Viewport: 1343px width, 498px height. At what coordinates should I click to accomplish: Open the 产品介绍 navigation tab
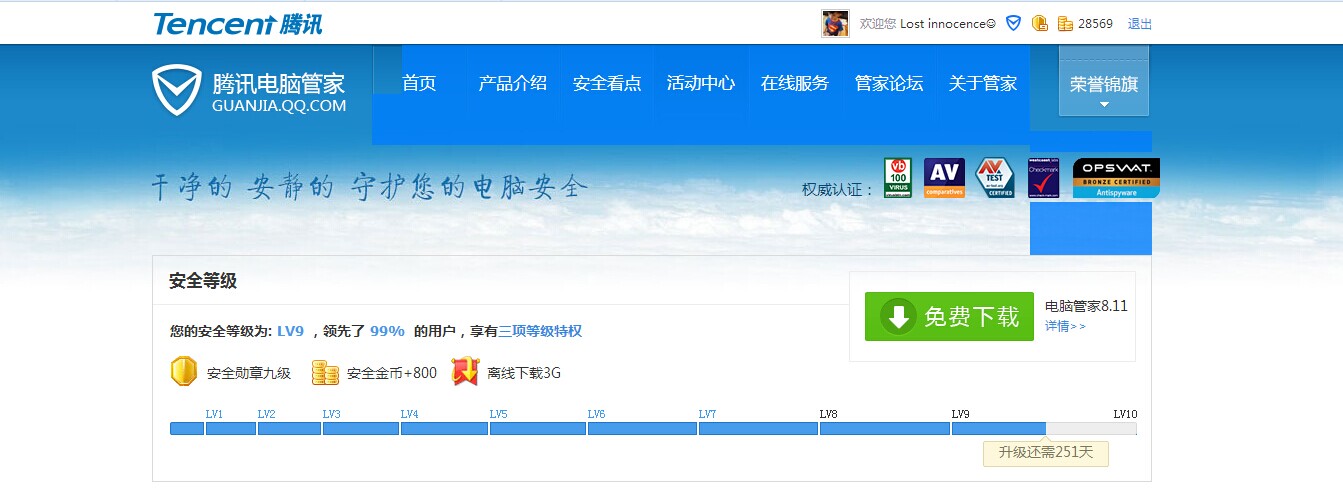pos(513,83)
